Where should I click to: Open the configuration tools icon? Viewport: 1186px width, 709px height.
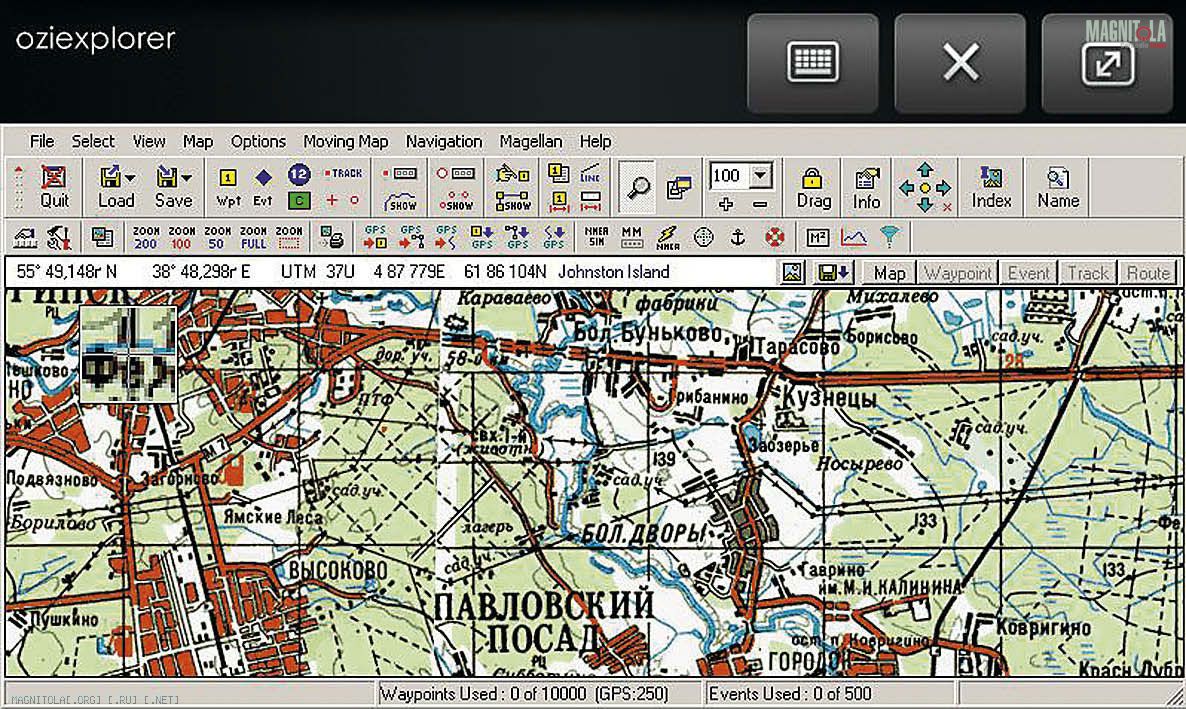pos(58,238)
